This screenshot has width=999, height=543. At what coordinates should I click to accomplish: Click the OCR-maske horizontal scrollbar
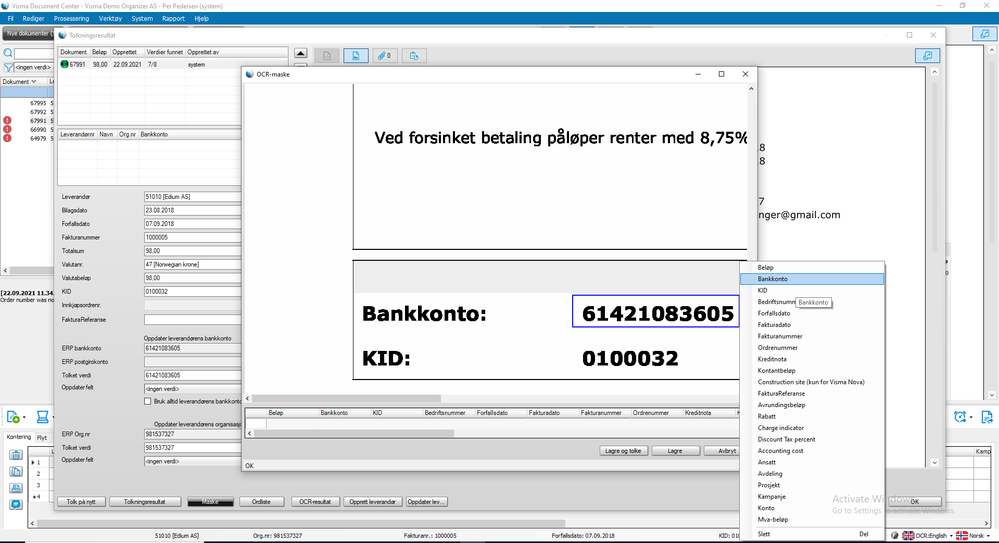[494, 398]
